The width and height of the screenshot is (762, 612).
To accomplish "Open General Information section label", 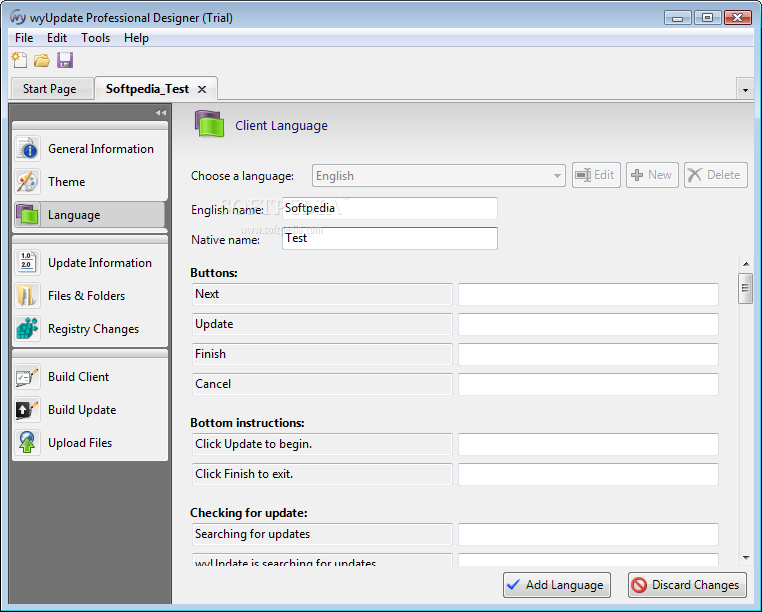I will click(x=101, y=149).
